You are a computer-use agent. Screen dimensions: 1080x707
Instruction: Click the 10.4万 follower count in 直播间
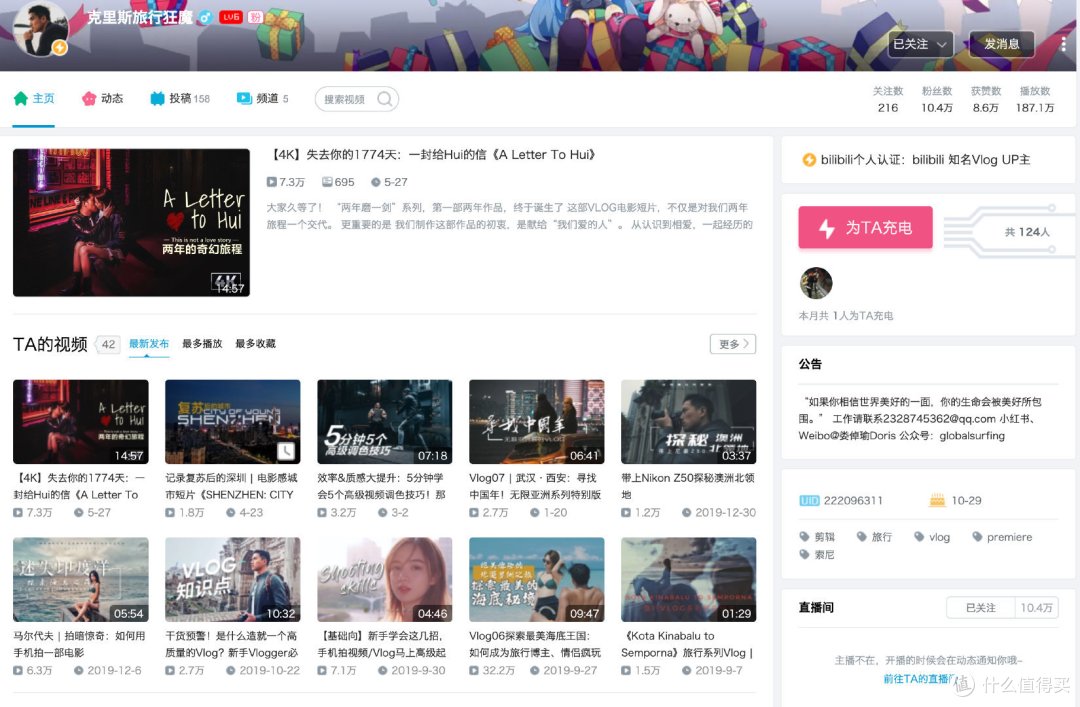(x=1036, y=608)
